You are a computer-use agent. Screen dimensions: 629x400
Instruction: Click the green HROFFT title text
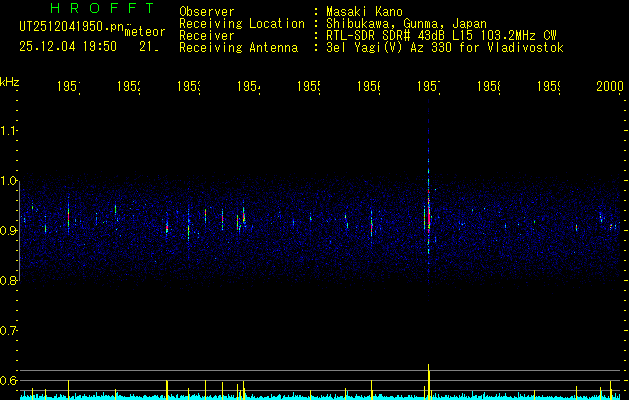pyautogui.click(x=102, y=8)
